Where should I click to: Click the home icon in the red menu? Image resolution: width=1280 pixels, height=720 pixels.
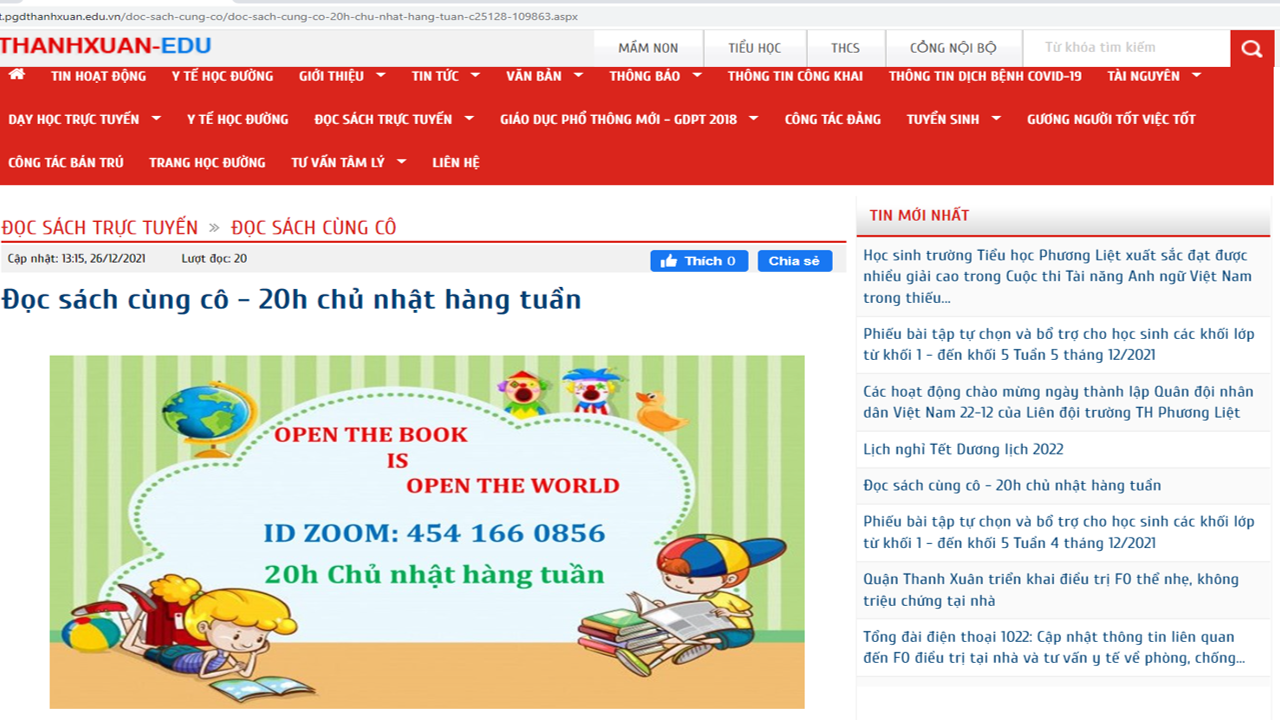(17, 74)
